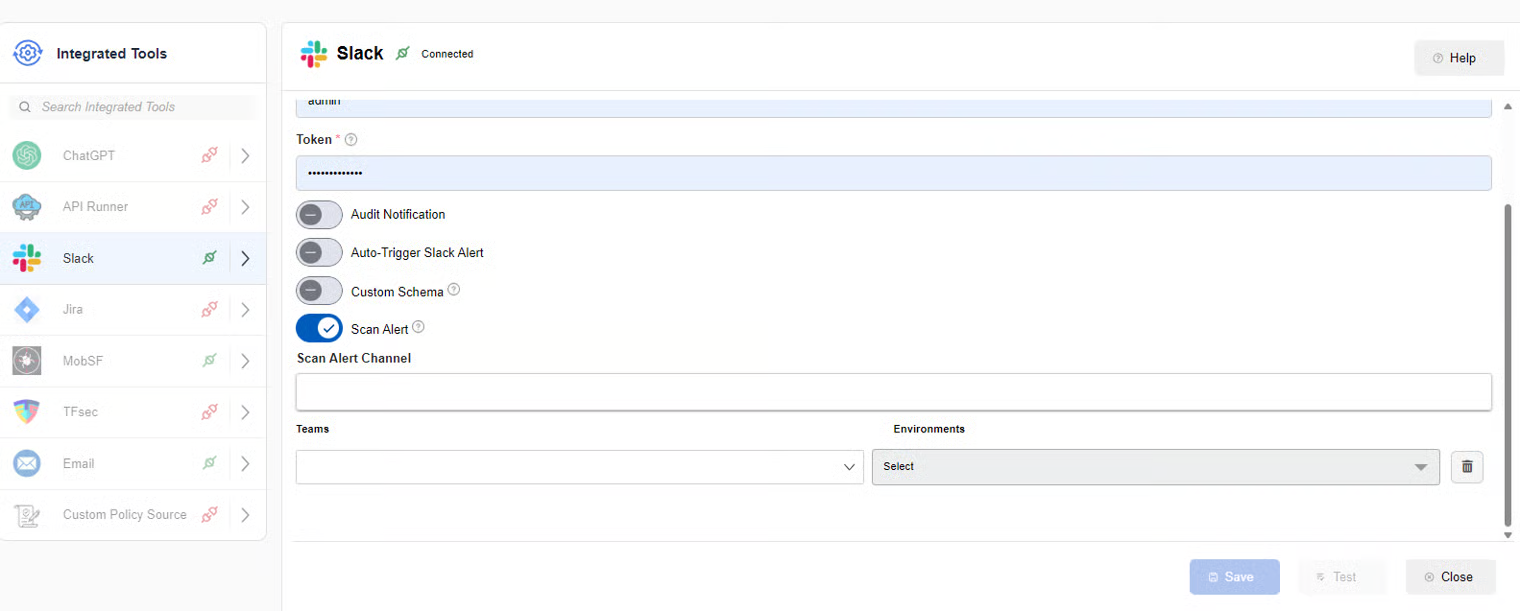The width and height of the screenshot is (1520, 611).
Task: Click the TFsec shield icon
Action: point(27,412)
